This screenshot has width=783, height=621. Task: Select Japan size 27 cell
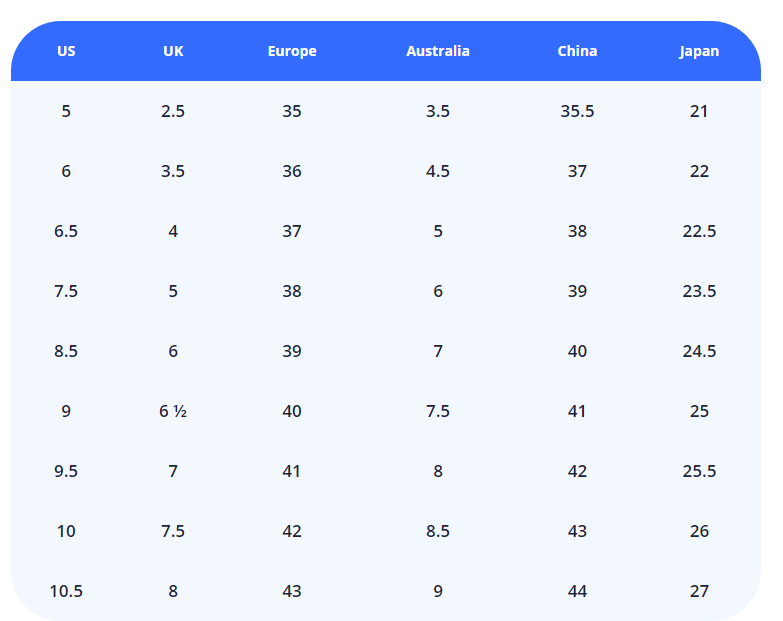tap(699, 591)
